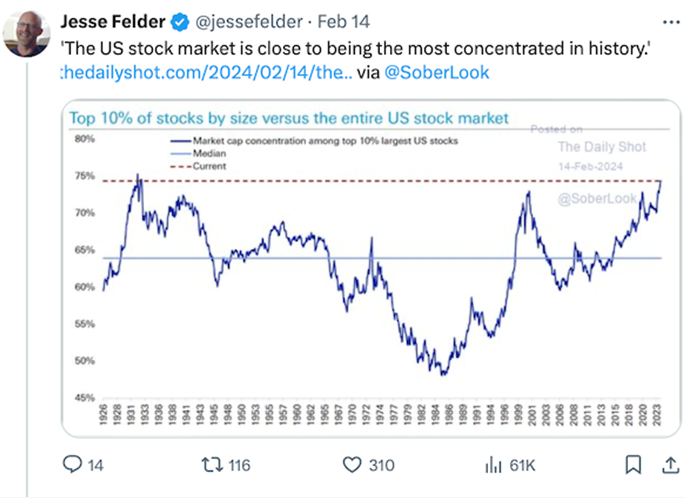The height and width of the screenshot is (498, 685).
Task: Click the reply count 14
Action: [x=98, y=465]
